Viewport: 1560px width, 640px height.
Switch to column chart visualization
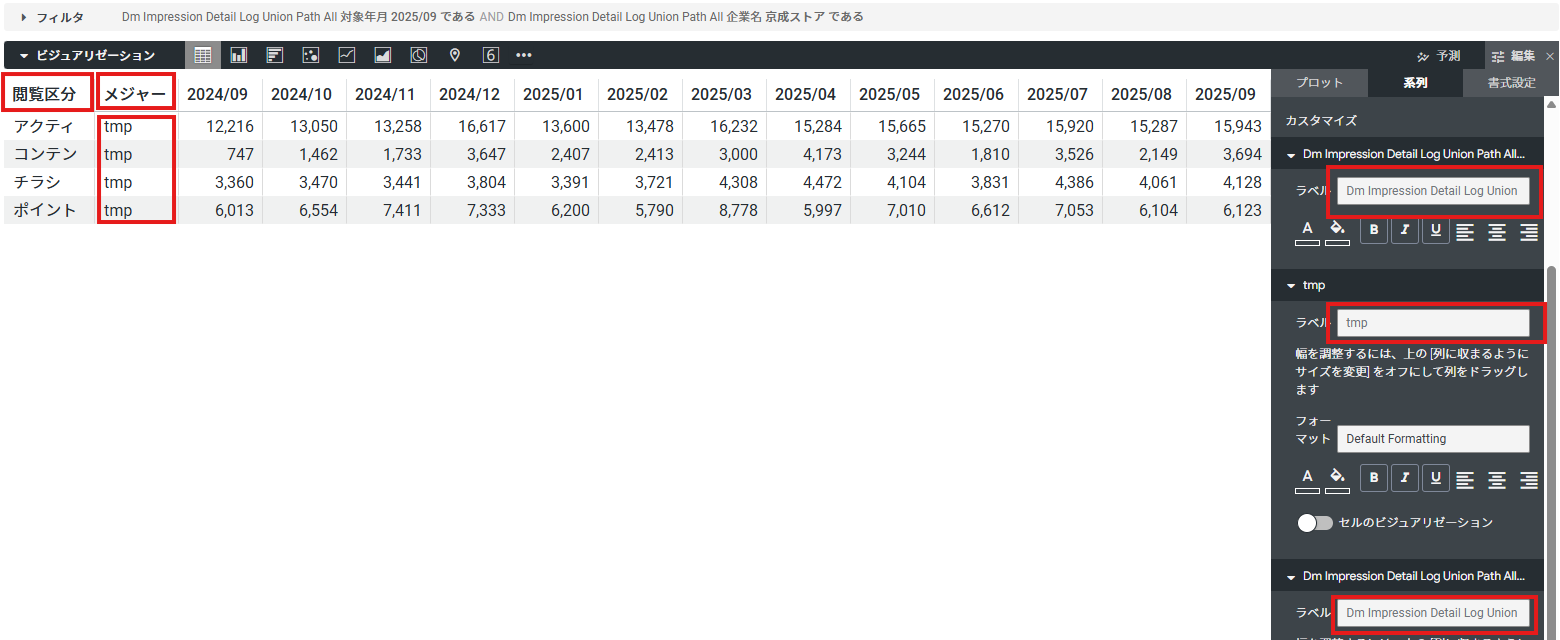pos(239,55)
